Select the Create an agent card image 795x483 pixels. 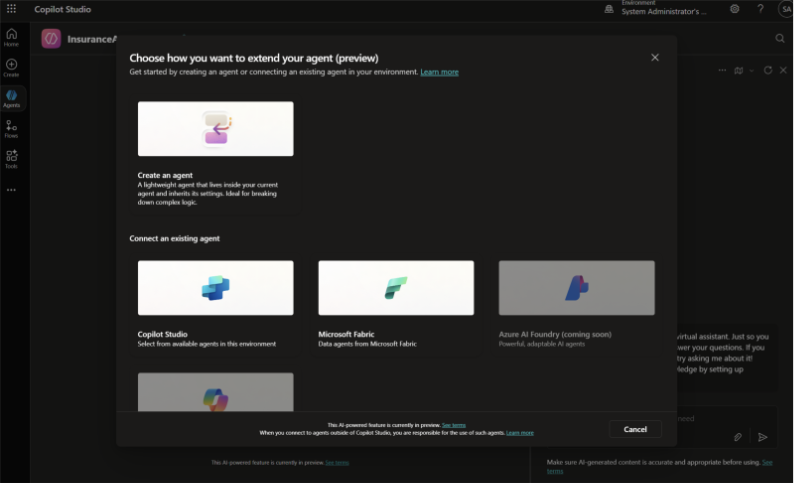point(215,129)
